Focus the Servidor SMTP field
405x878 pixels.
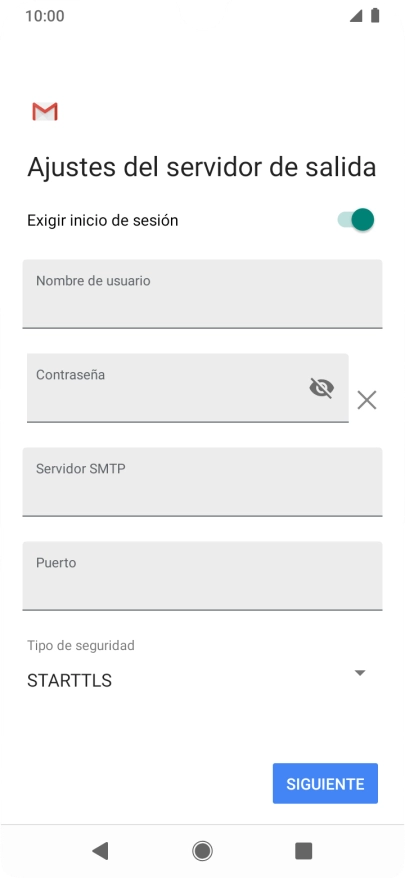[202, 482]
